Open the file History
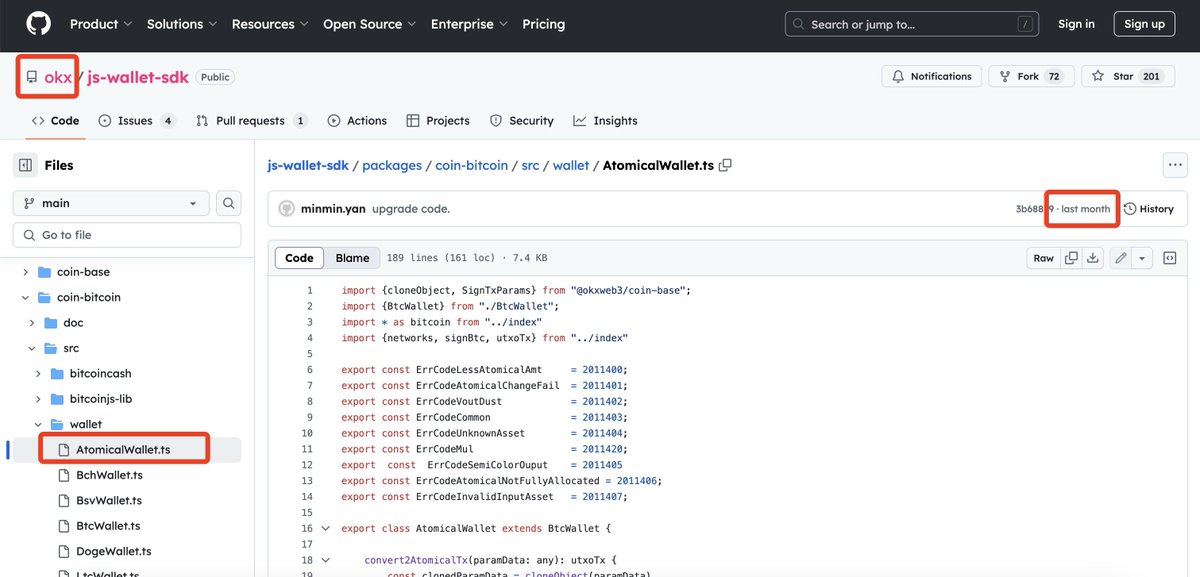1200x577 pixels. (1148, 209)
